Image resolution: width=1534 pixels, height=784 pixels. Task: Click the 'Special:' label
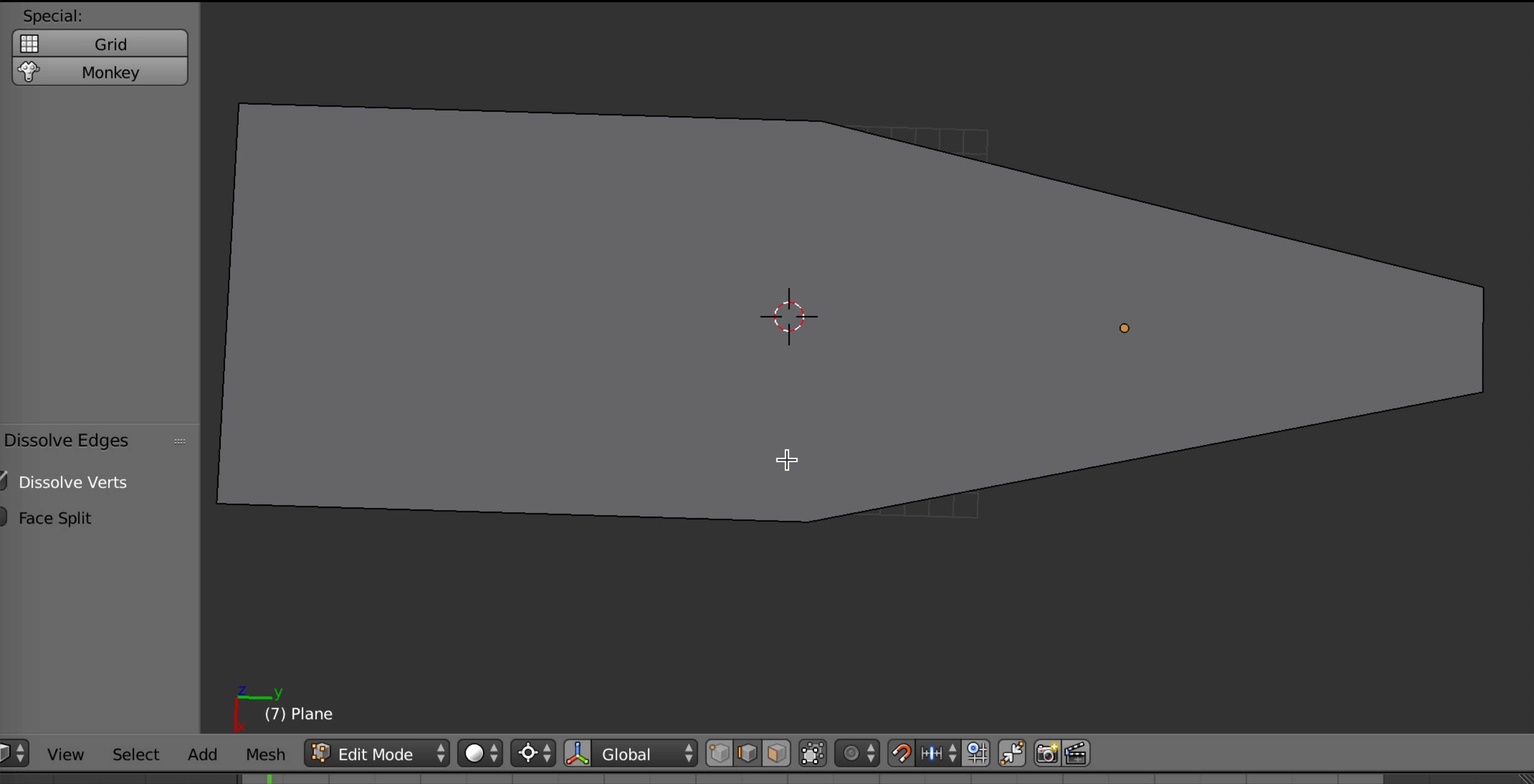tap(52, 16)
